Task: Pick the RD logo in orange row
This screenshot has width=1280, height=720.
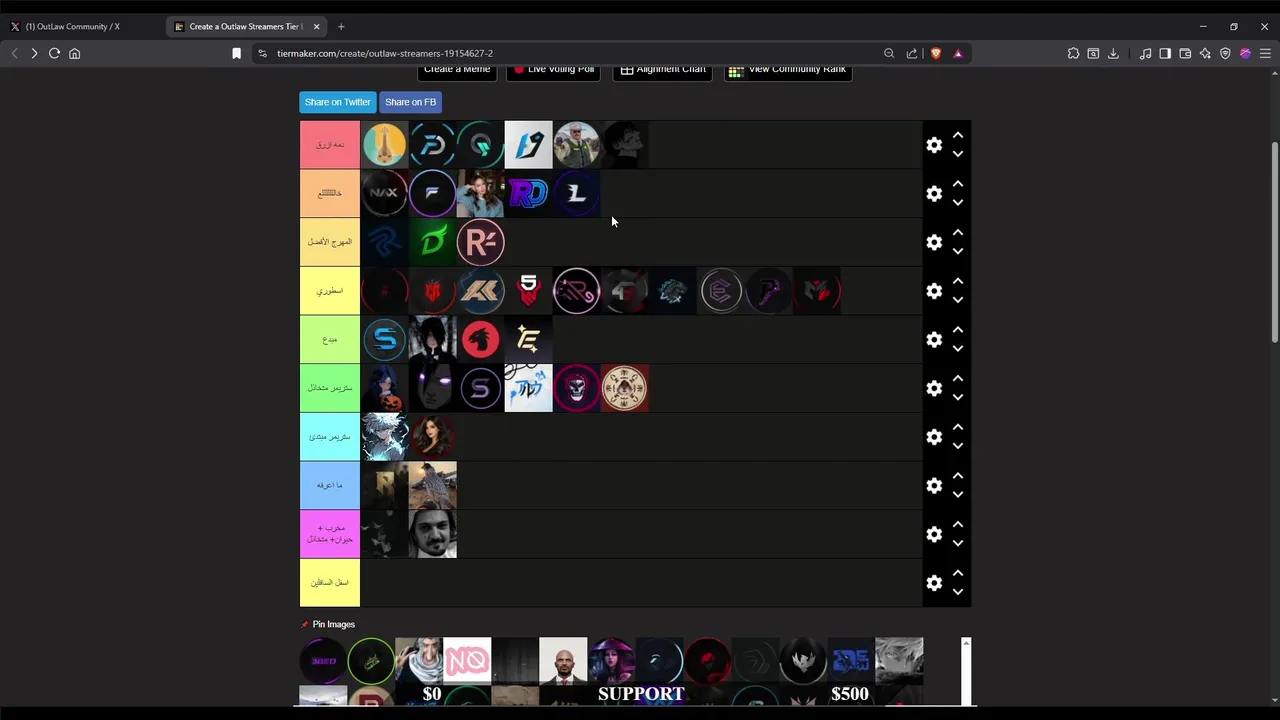Action: [528, 193]
